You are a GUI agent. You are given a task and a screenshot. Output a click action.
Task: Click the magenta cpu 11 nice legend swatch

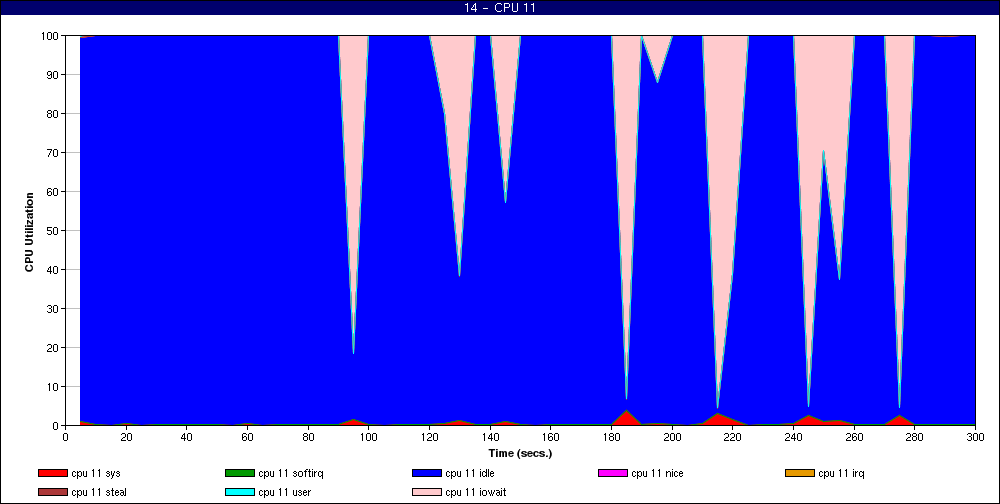[x=613, y=473]
